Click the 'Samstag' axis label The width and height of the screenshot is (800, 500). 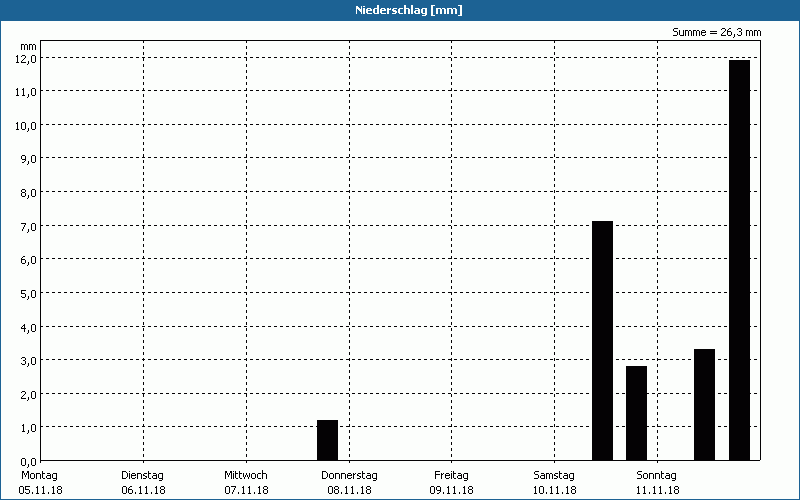point(554,476)
